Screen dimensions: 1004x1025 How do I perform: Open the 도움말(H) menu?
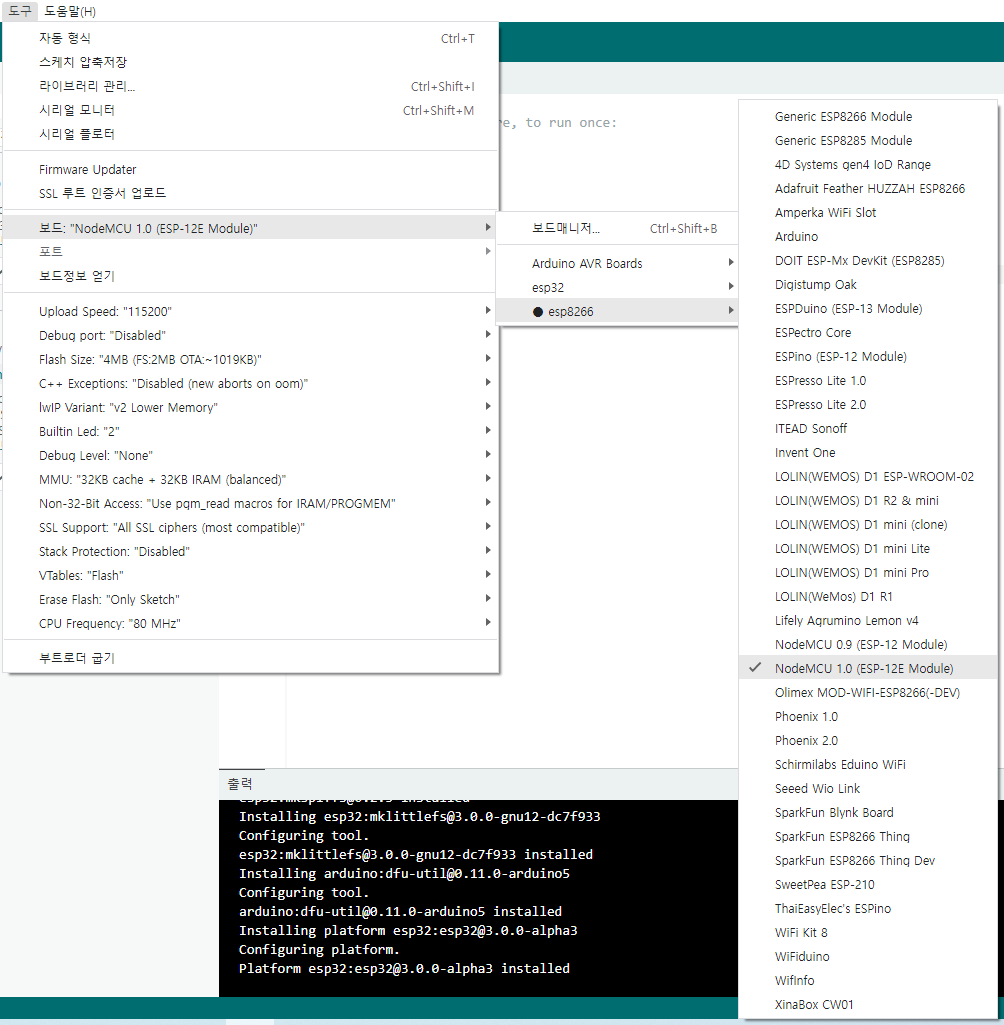[70, 11]
